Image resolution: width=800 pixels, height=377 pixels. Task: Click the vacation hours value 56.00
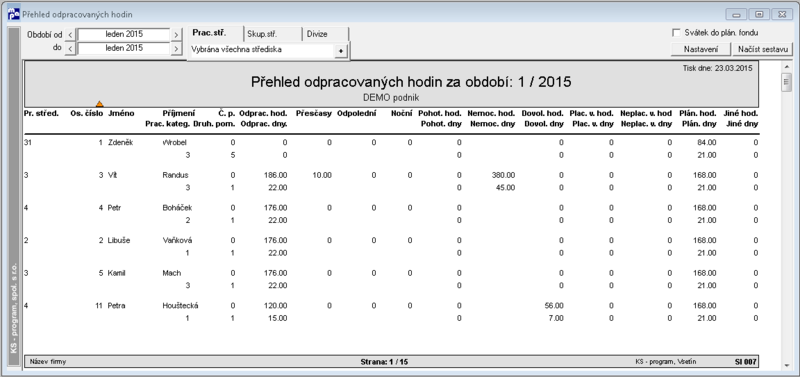click(554, 306)
